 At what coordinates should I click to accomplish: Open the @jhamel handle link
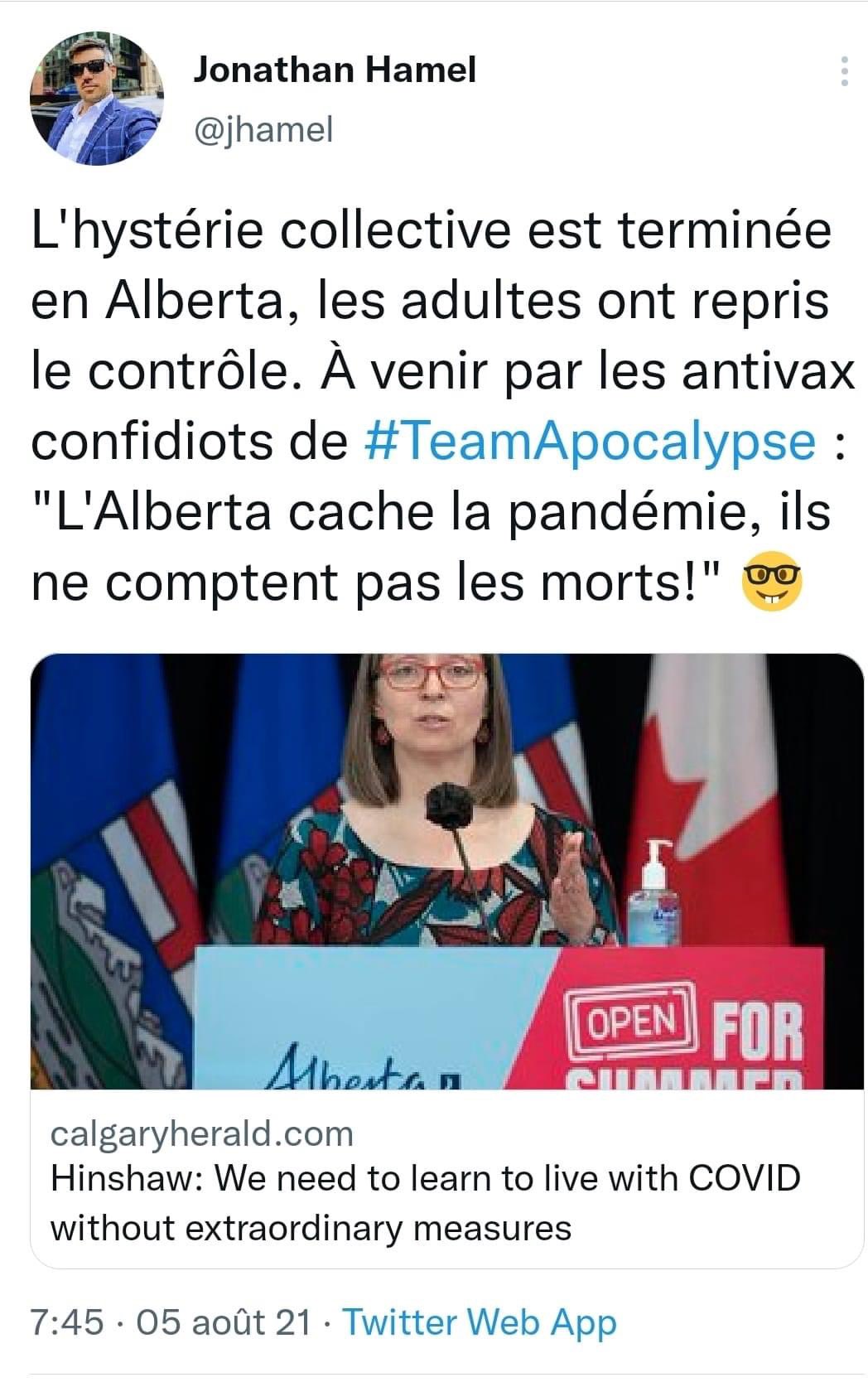point(263,128)
